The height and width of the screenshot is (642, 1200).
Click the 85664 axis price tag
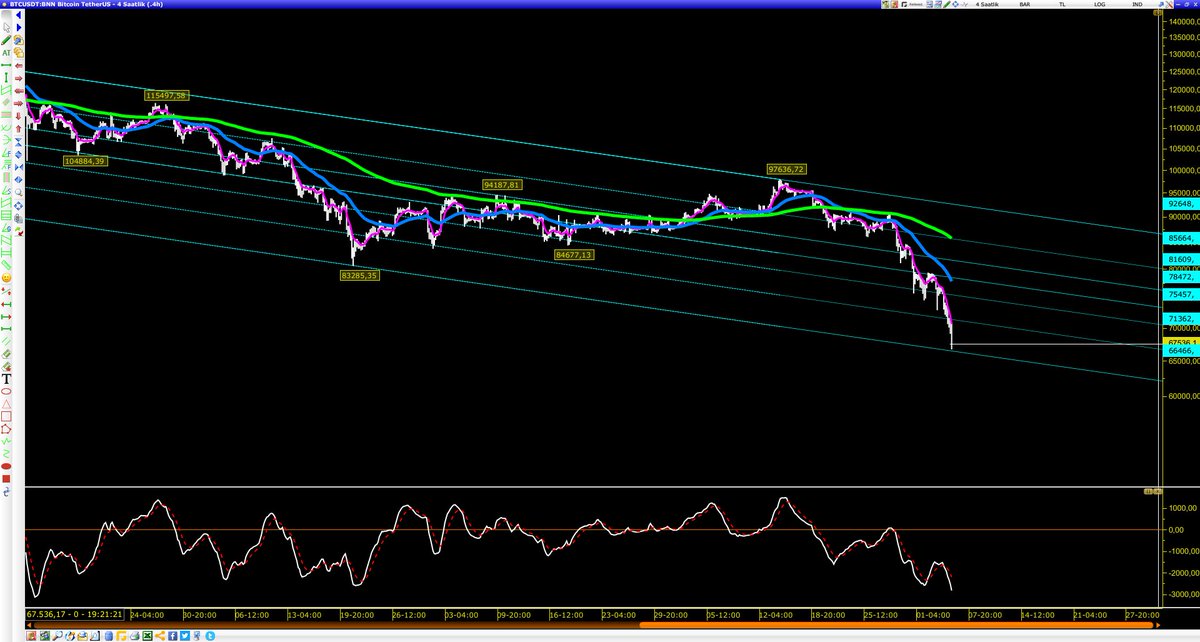(x=1181, y=239)
